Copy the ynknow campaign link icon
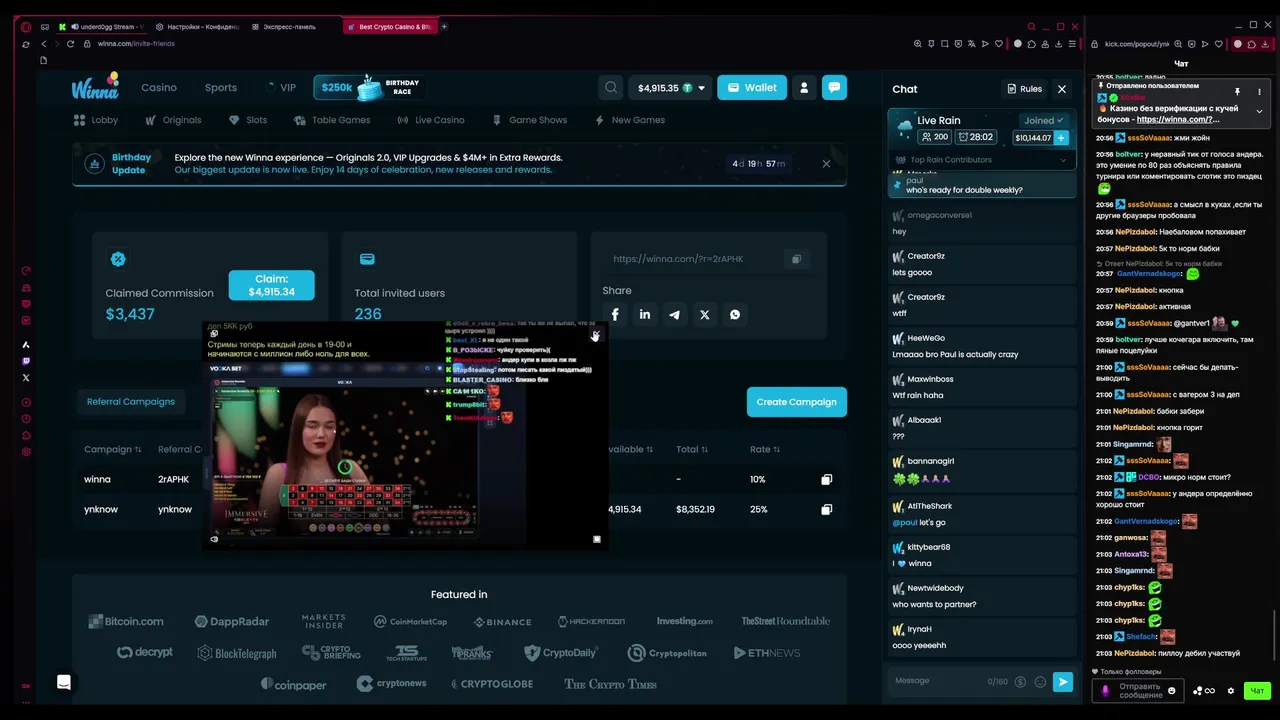Viewport: 1280px width, 720px height. 826,510
